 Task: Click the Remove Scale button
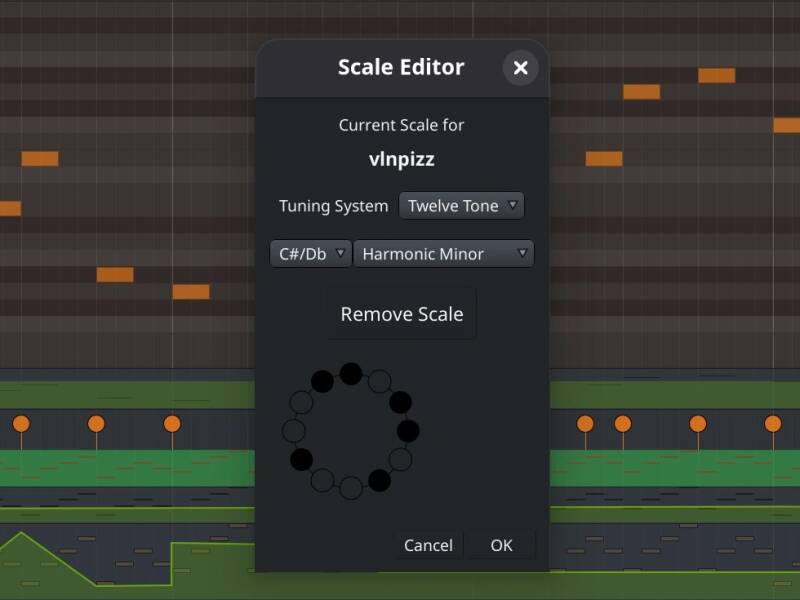(402, 314)
